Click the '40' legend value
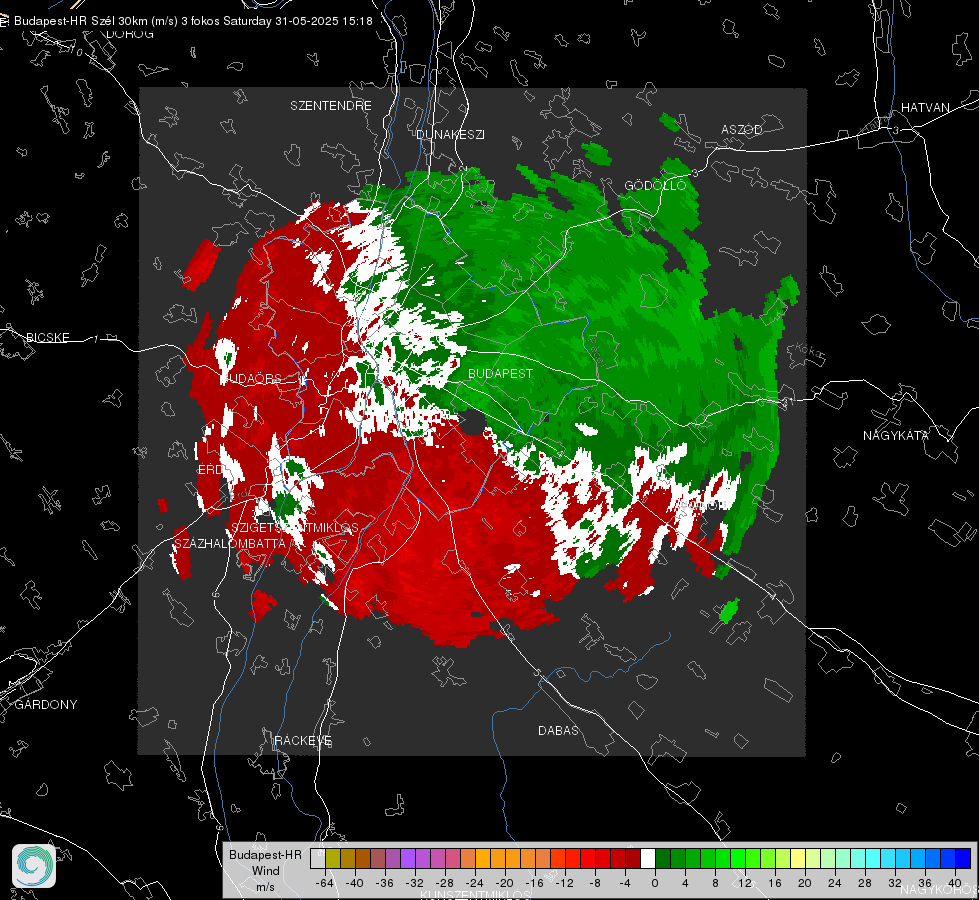Image resolution: width=979 pixels, height=900 pixels. pos(955,883)
